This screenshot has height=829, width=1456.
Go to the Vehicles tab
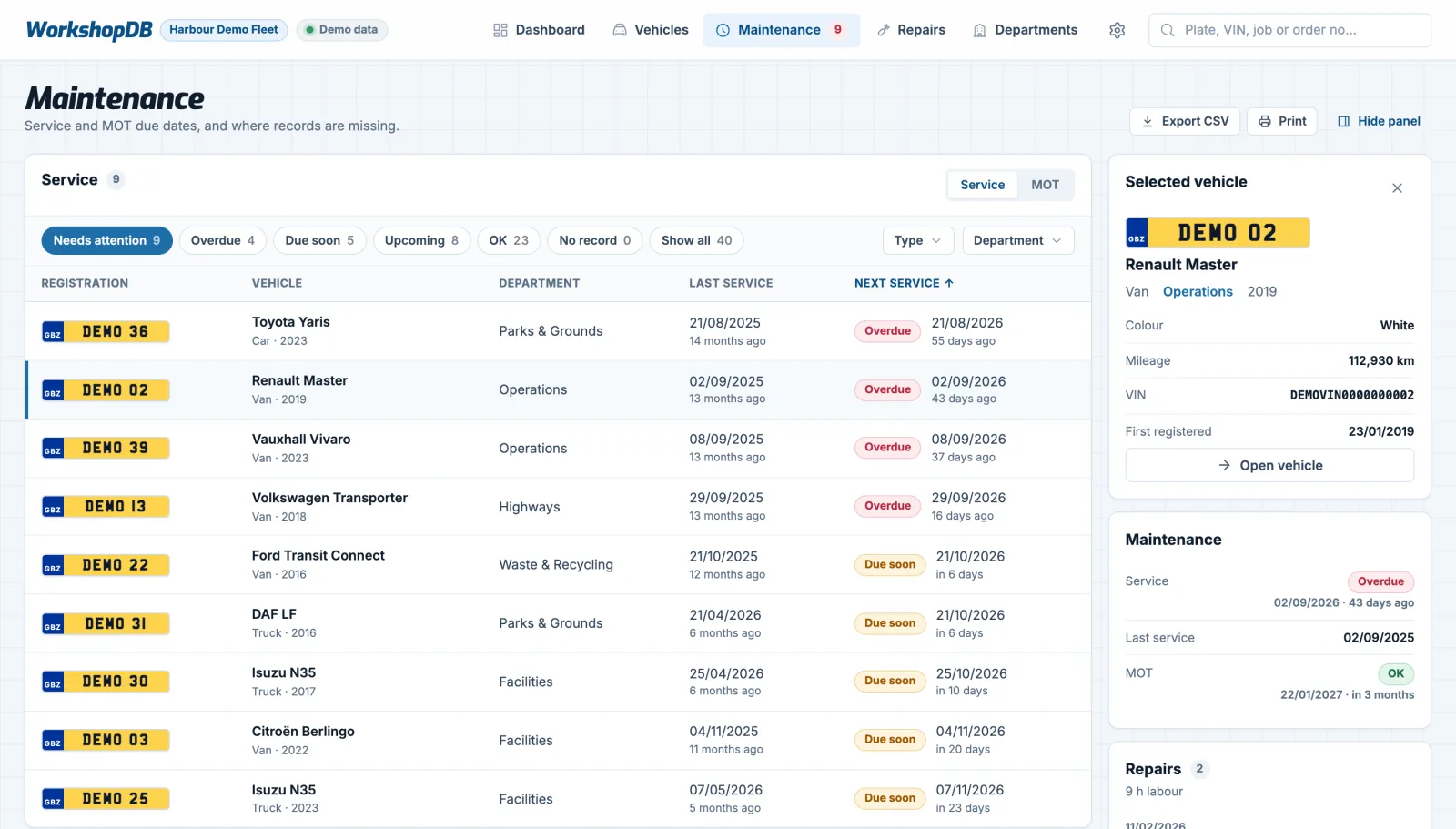pos(651,30)
